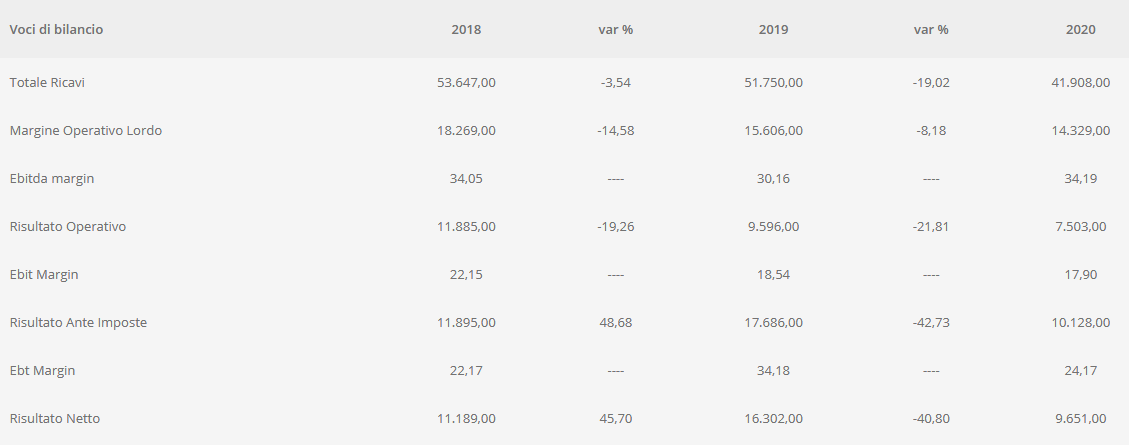The image size is (1129, 445).
Task: Click the -42,73 variation value
Action: [931, 323]
